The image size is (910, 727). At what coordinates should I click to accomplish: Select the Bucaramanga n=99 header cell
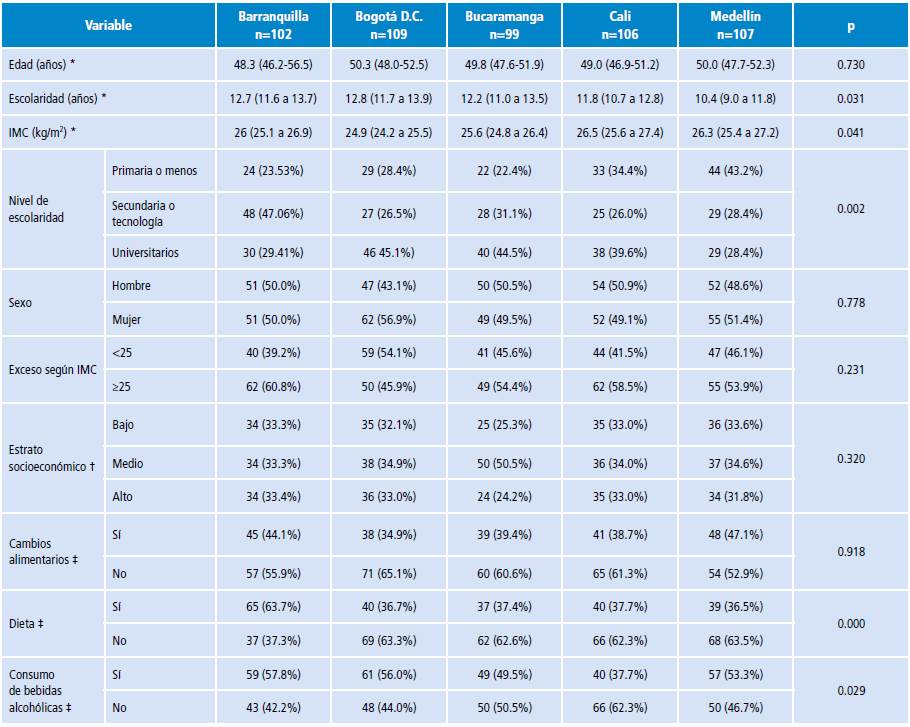504,25
